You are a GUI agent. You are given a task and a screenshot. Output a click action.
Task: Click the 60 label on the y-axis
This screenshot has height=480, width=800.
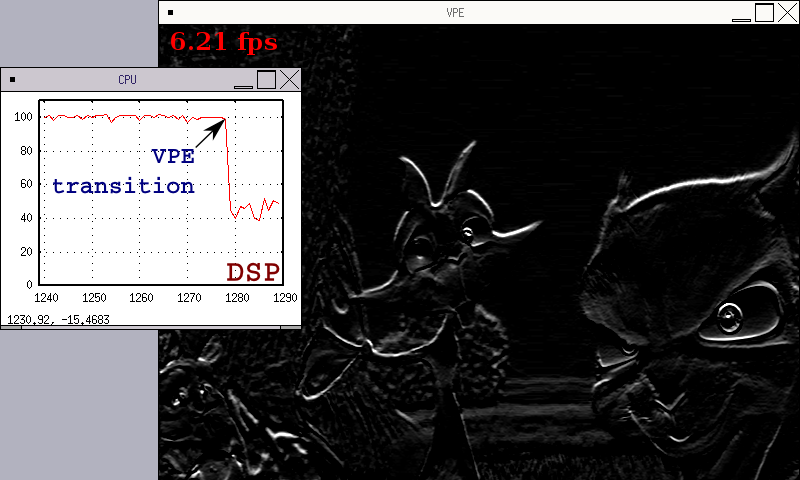pyautogui.click(x=26, y=185)
